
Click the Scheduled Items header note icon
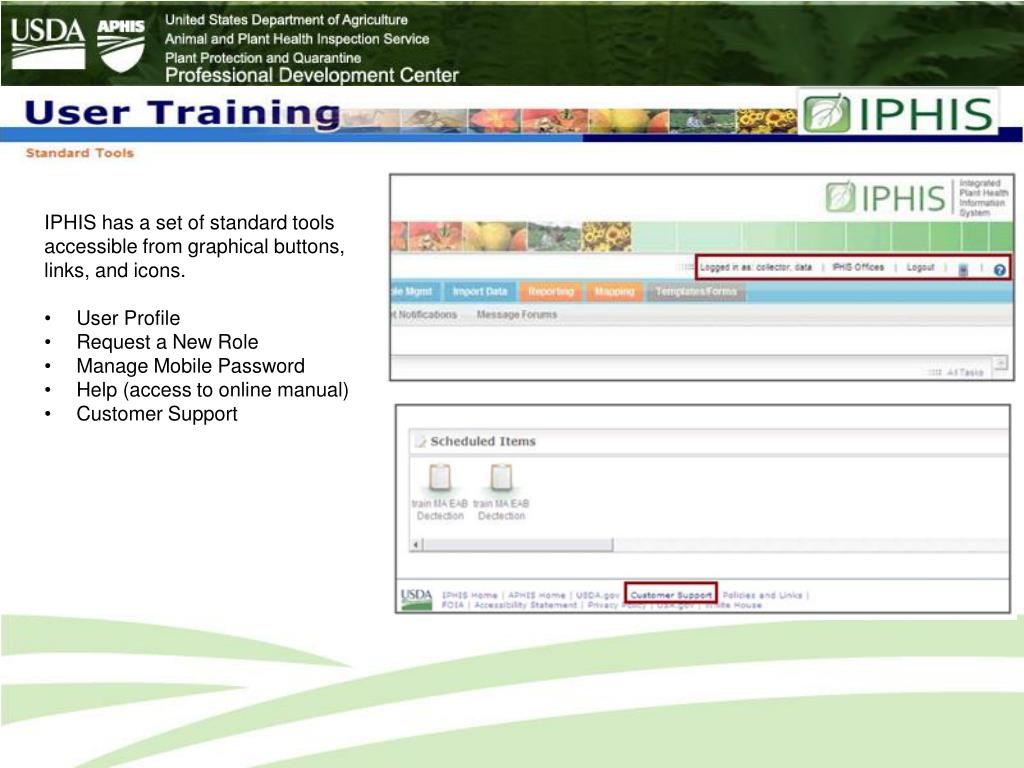coord(421,441)
